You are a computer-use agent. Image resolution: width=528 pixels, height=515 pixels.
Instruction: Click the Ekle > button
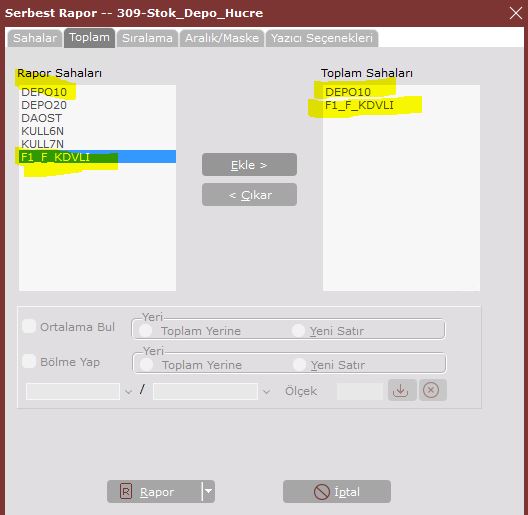pos(249,165)
